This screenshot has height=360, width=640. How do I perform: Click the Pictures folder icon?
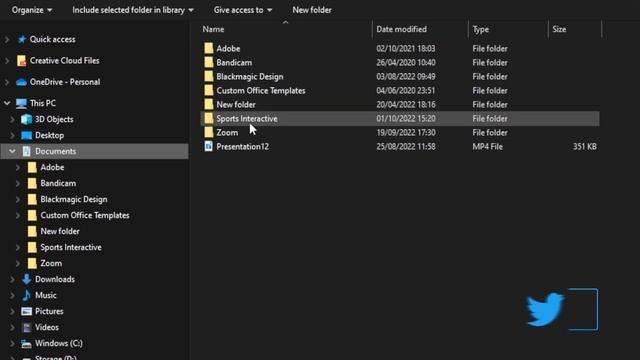27,311
